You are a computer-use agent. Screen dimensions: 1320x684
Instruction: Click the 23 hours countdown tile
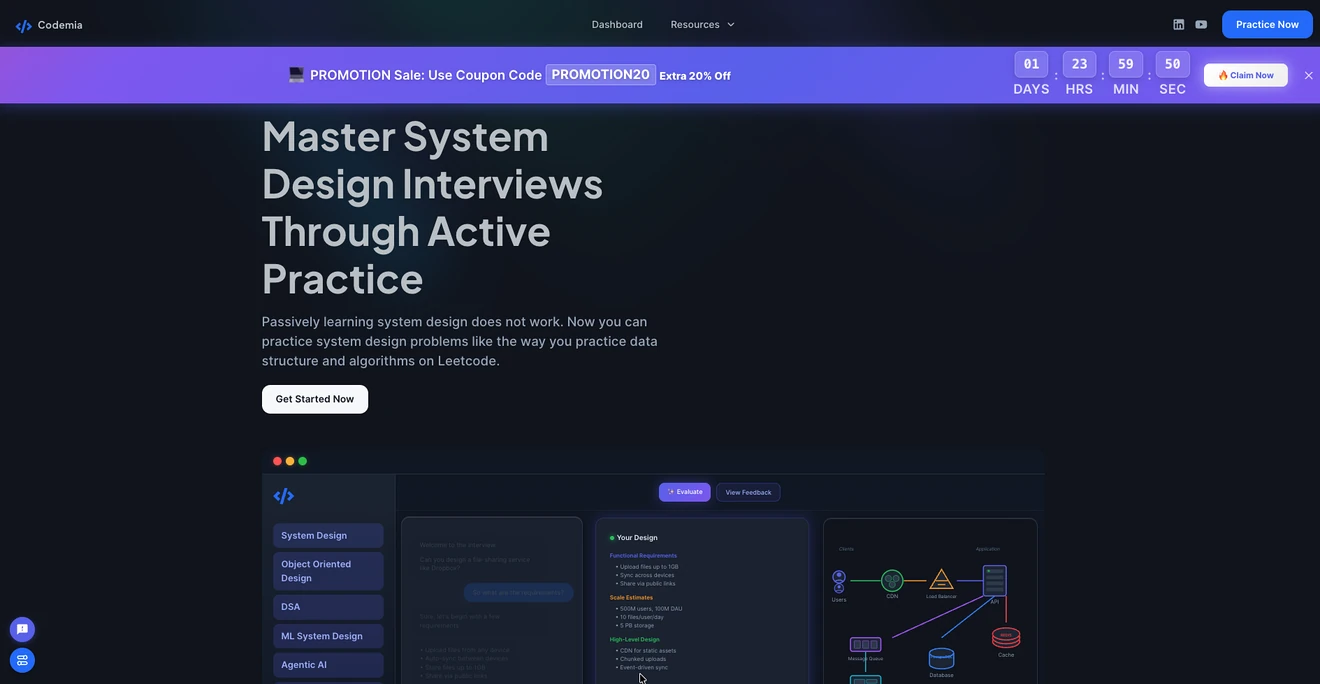tap(1079, 64)
